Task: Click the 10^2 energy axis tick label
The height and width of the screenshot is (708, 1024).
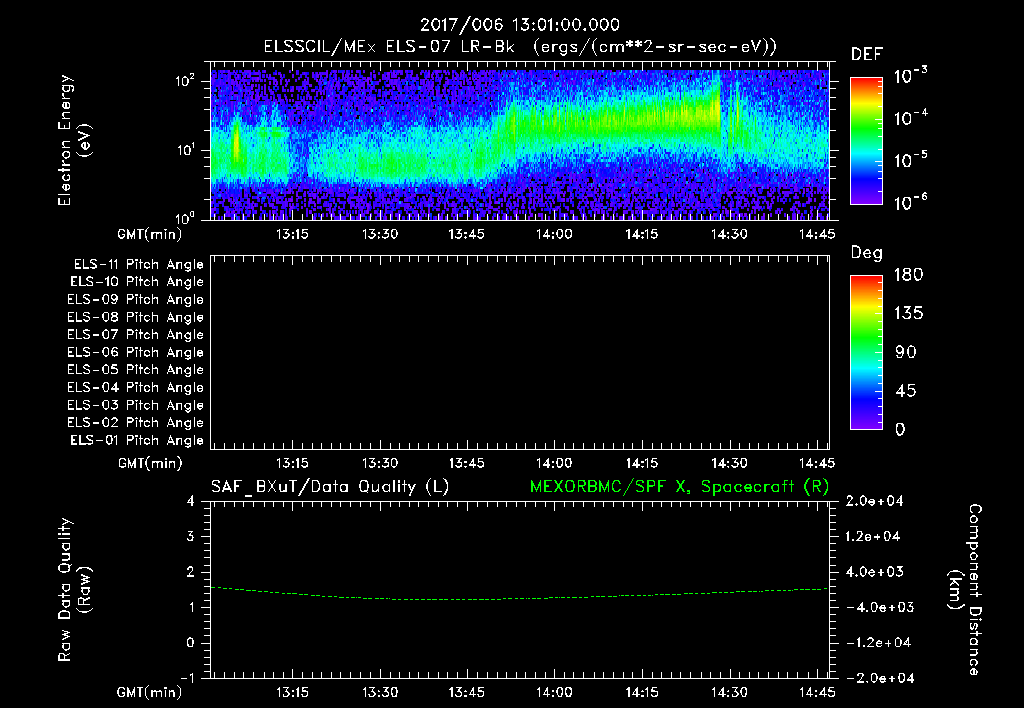Action: click(186, 82)
